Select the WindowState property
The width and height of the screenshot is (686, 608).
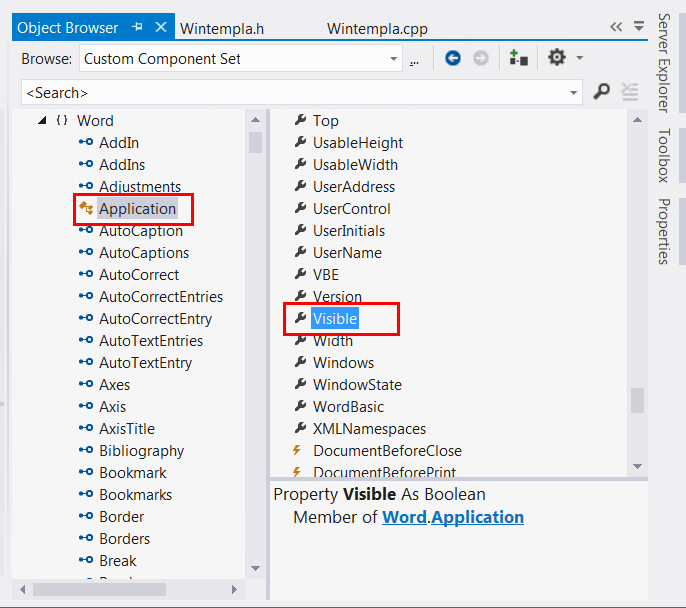357,384
